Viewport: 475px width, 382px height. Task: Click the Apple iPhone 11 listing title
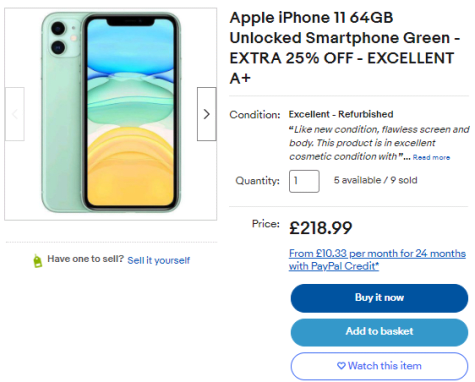[x=345, y=48]
